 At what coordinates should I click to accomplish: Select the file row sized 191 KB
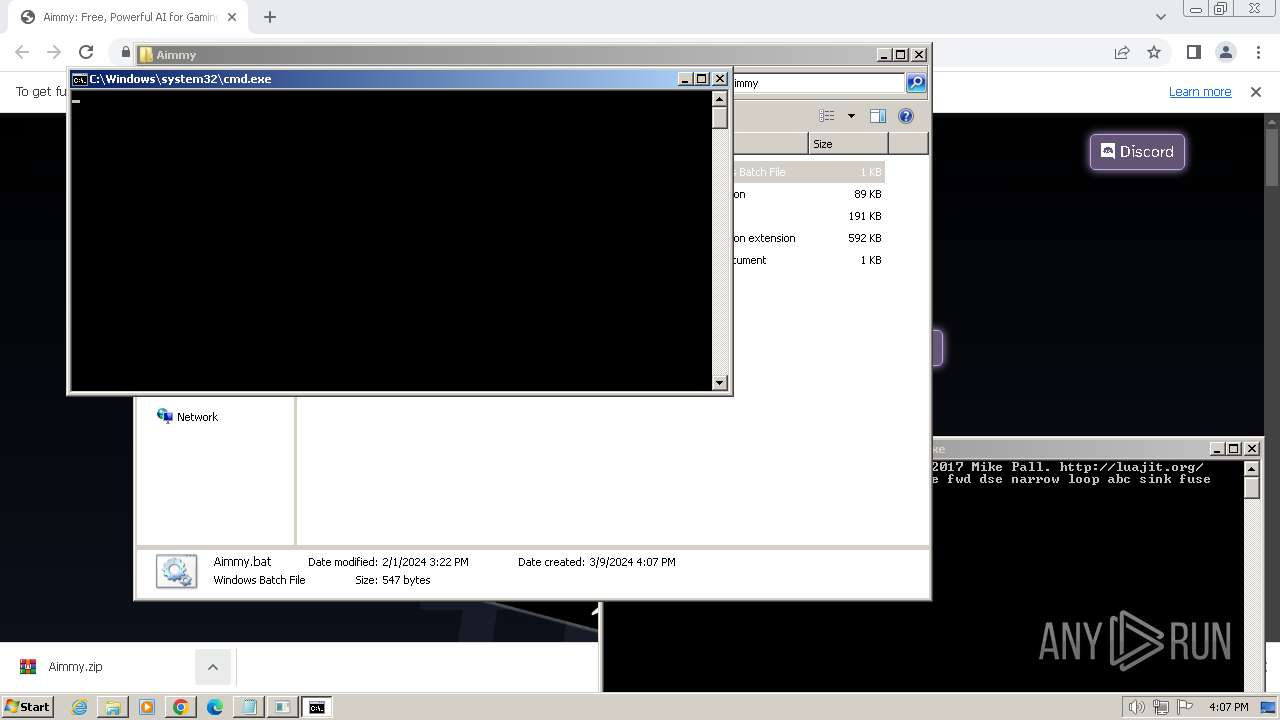click(x=808, y=216)
